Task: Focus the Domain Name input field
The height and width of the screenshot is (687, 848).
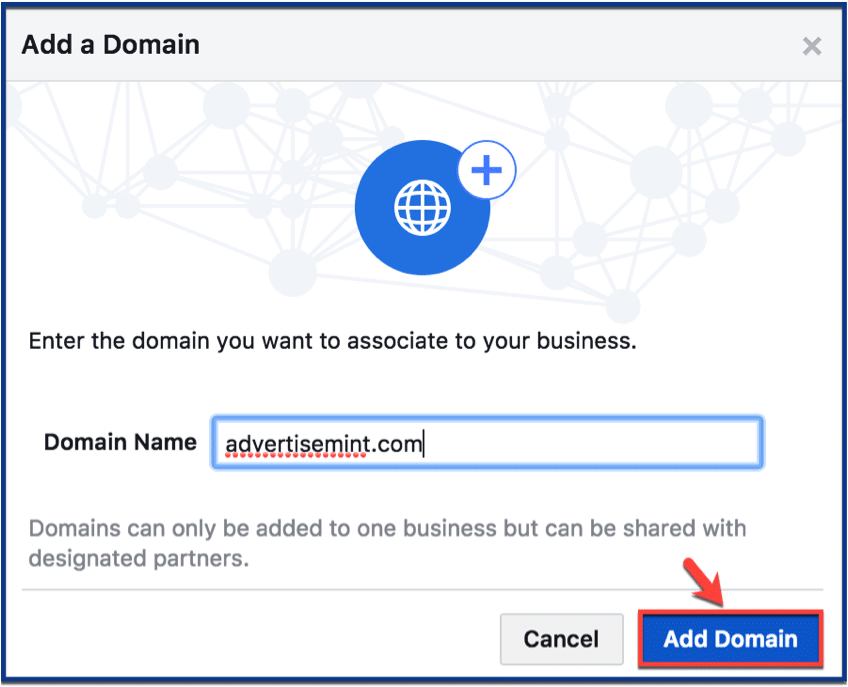Action: 487,443
